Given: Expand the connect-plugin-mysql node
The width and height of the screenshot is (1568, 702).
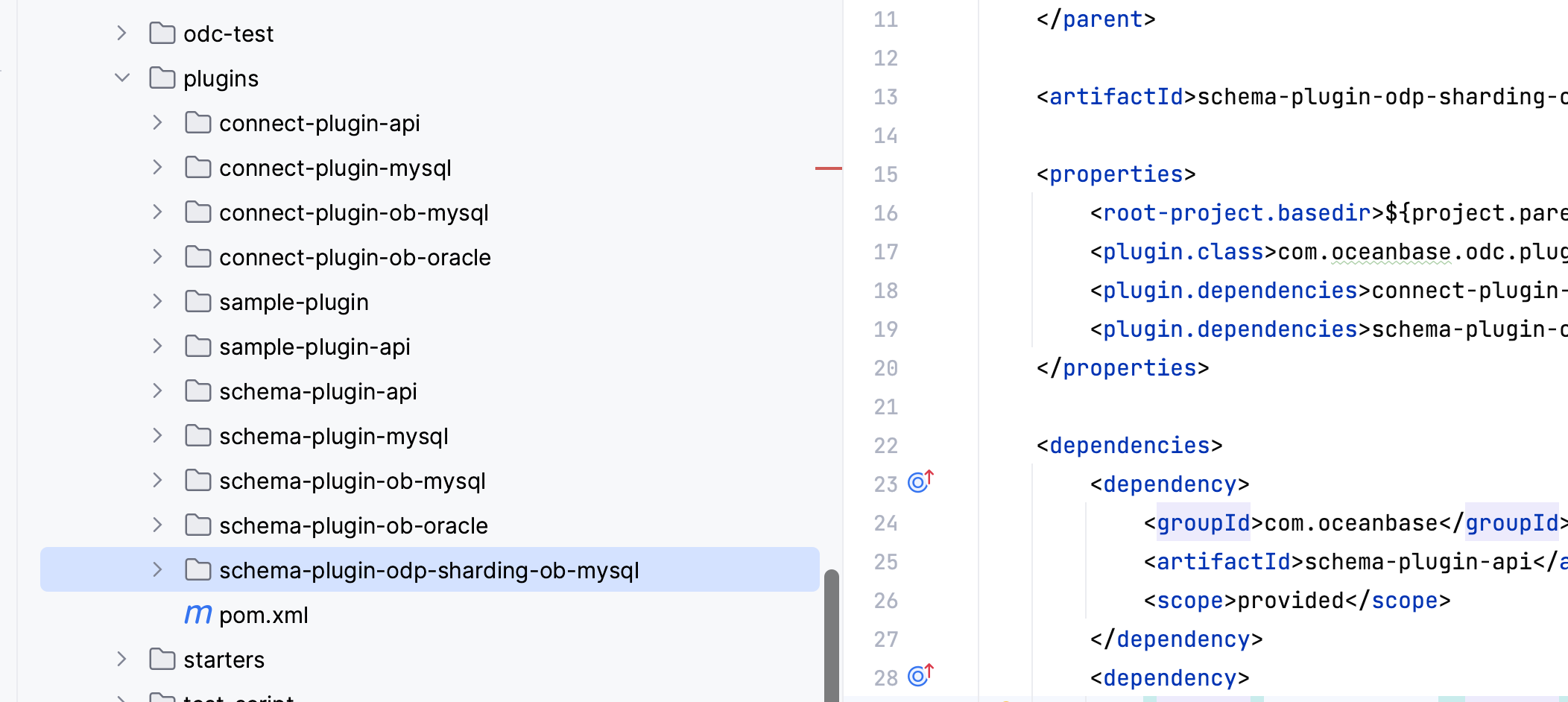Looking at the screenshot, I should coord(157,168).
